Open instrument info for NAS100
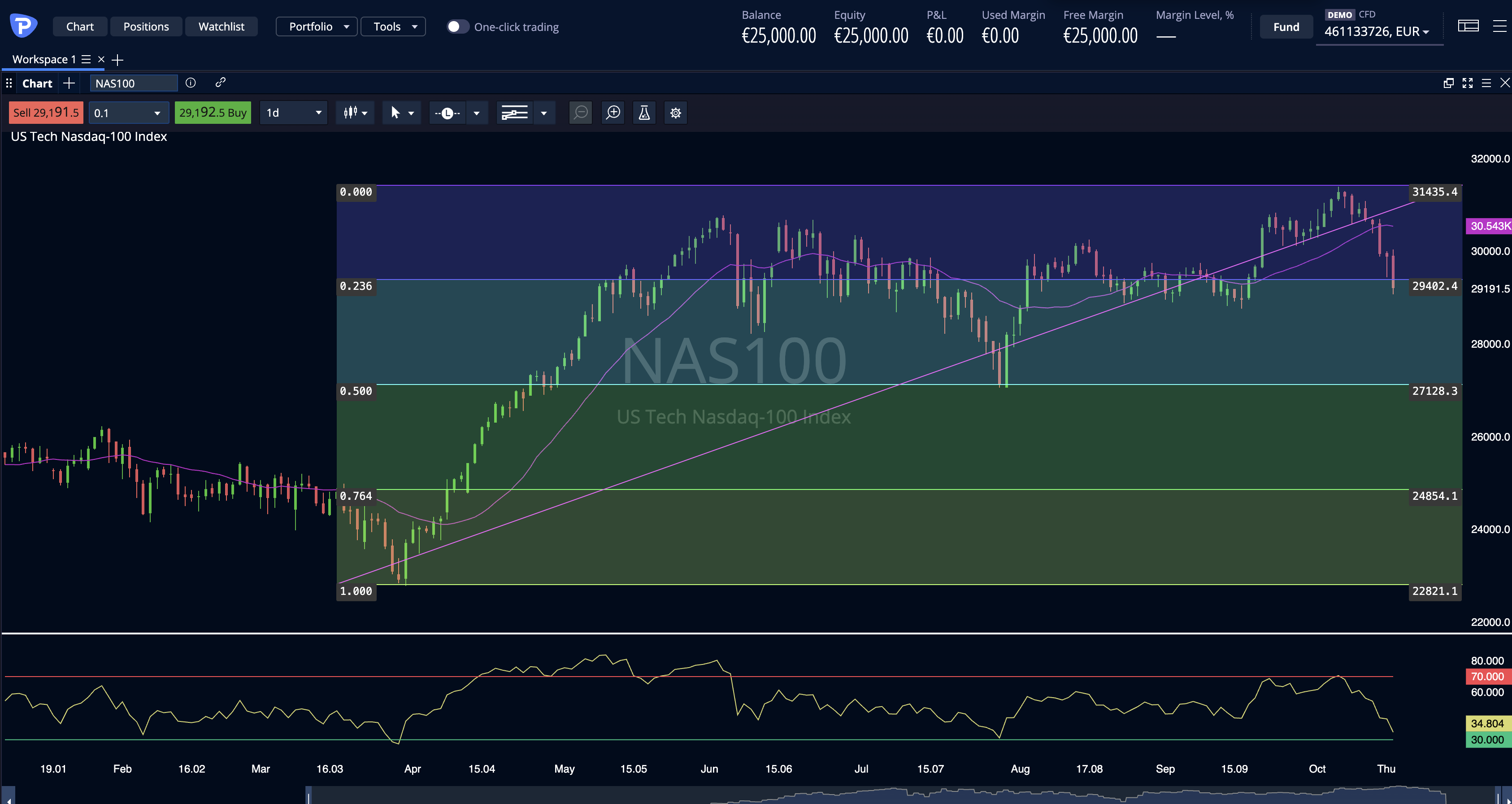Screen dimensions: 1512x804 (191, 83)
